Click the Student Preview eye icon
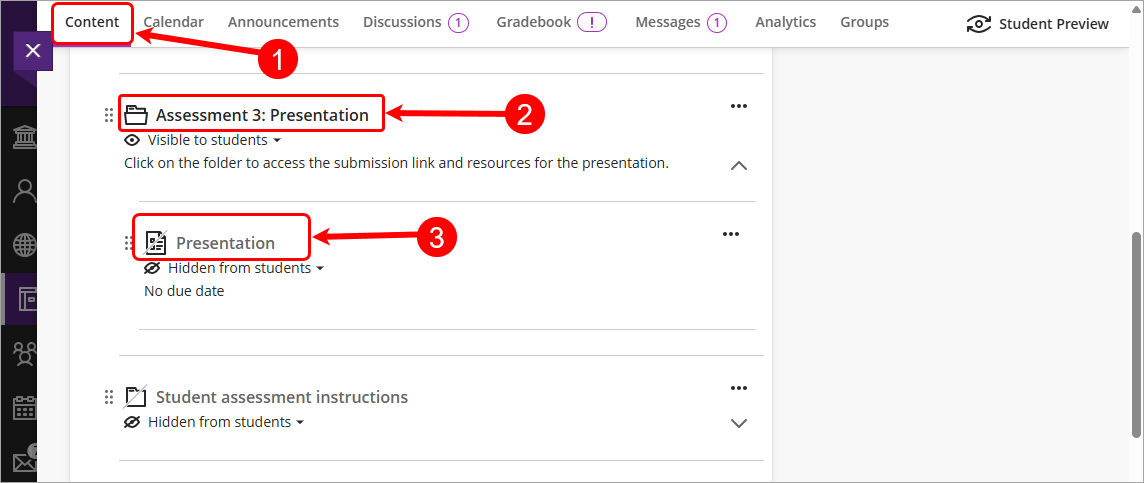 pos(978,24)
